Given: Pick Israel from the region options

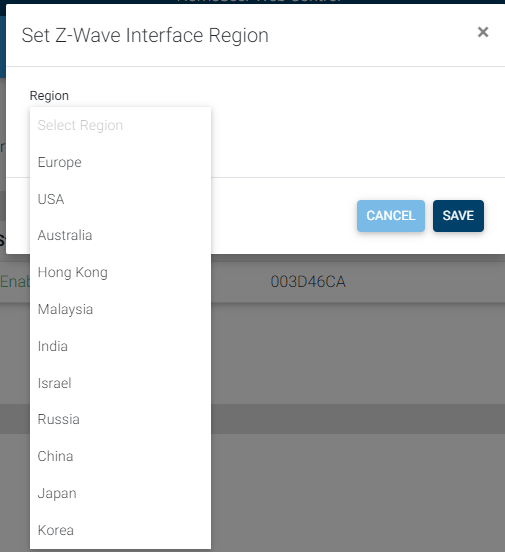Looking at the screenshot, I should pyautogui.click(x=120, y=383).
